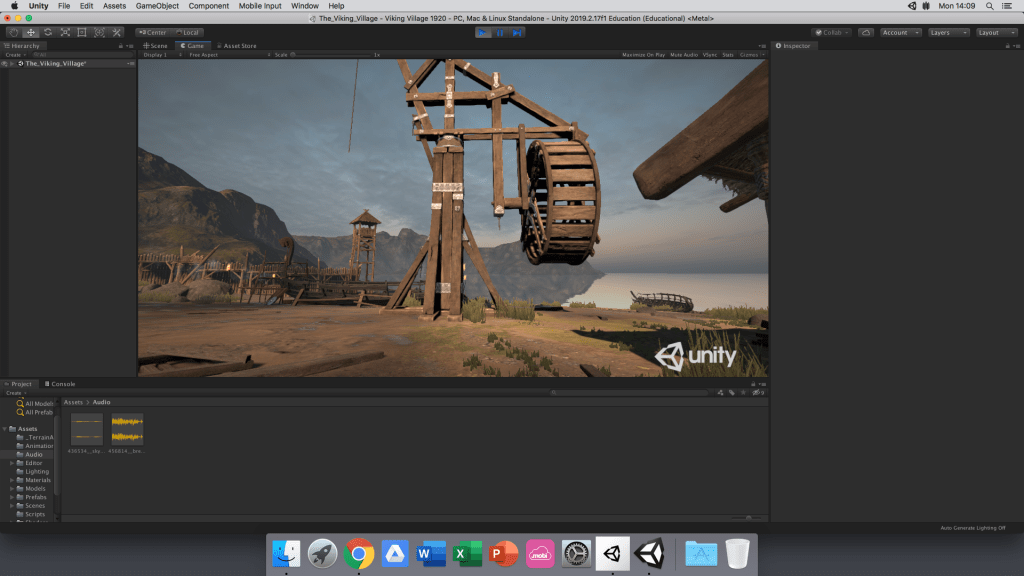
Task: Toggle the Stats overlay
Action: (728, 55)
